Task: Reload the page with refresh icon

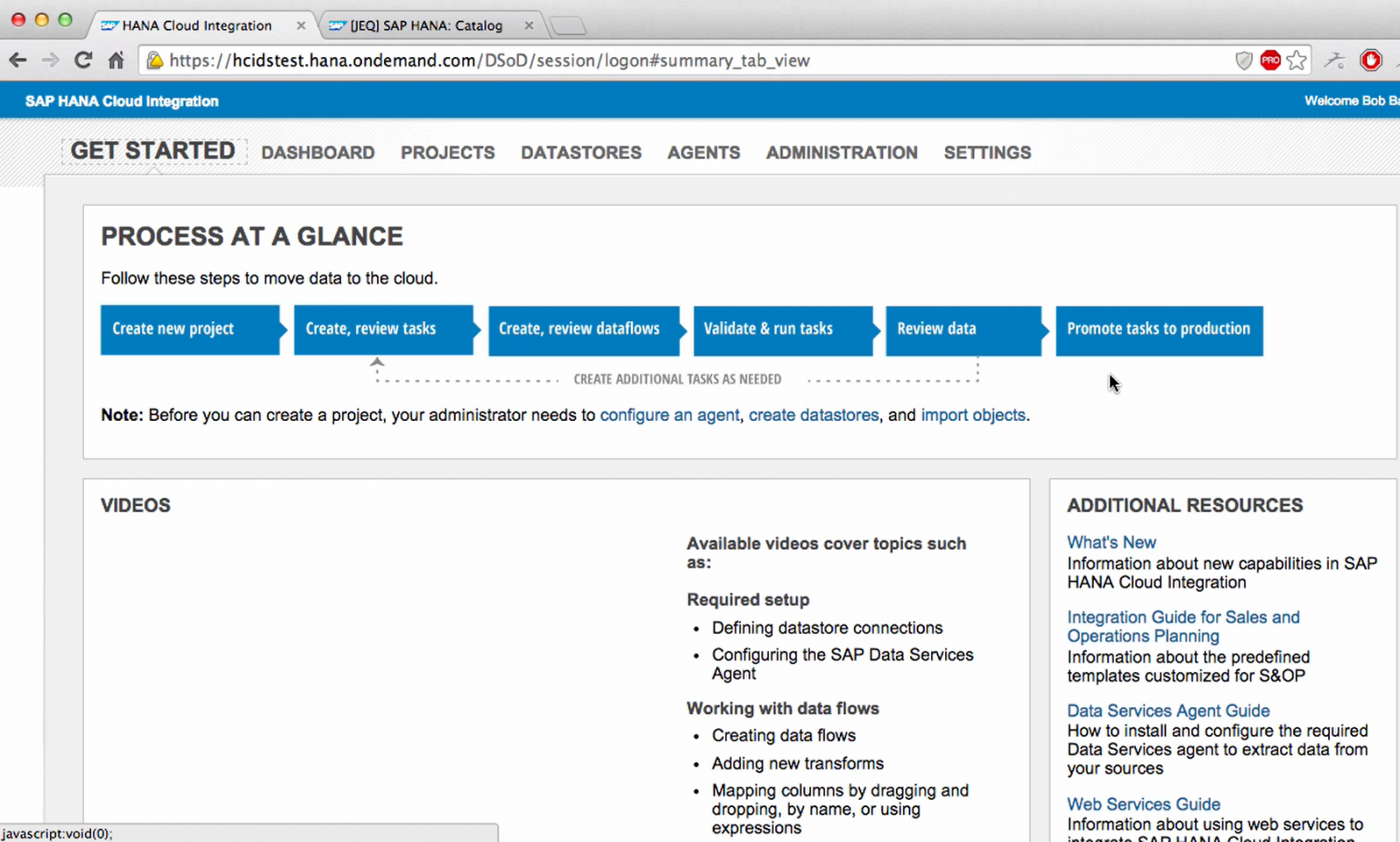Action: 83,60
